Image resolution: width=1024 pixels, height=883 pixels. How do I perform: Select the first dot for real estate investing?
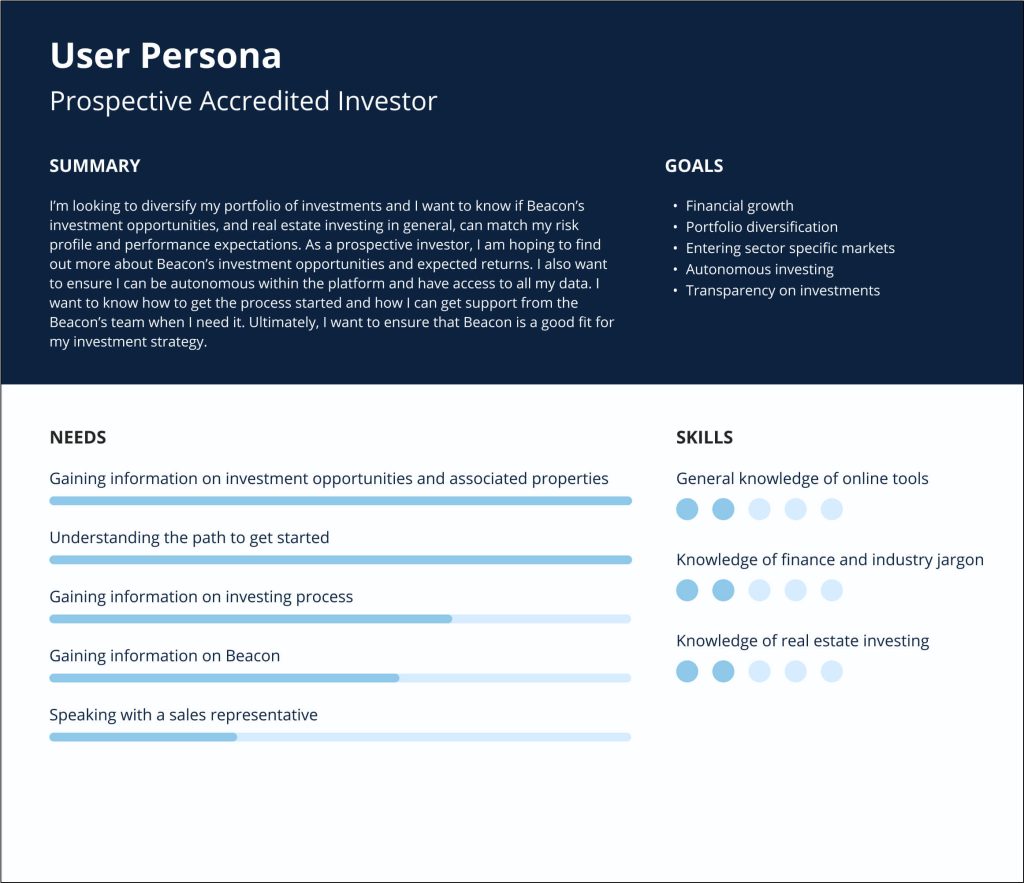tap(687, 671)
